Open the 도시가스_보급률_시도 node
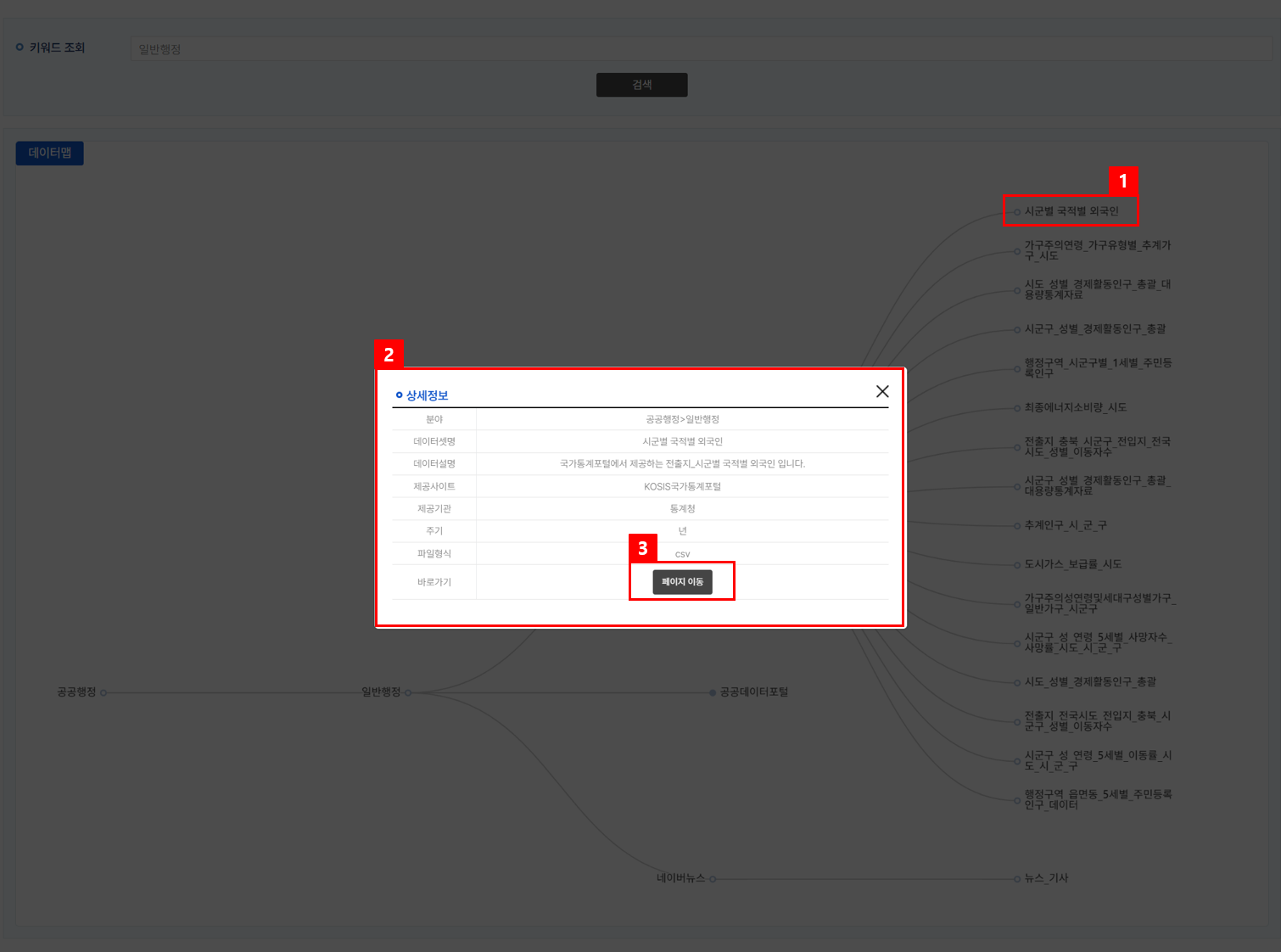This screenshot has height=952, width=1281. (1072, 564)
